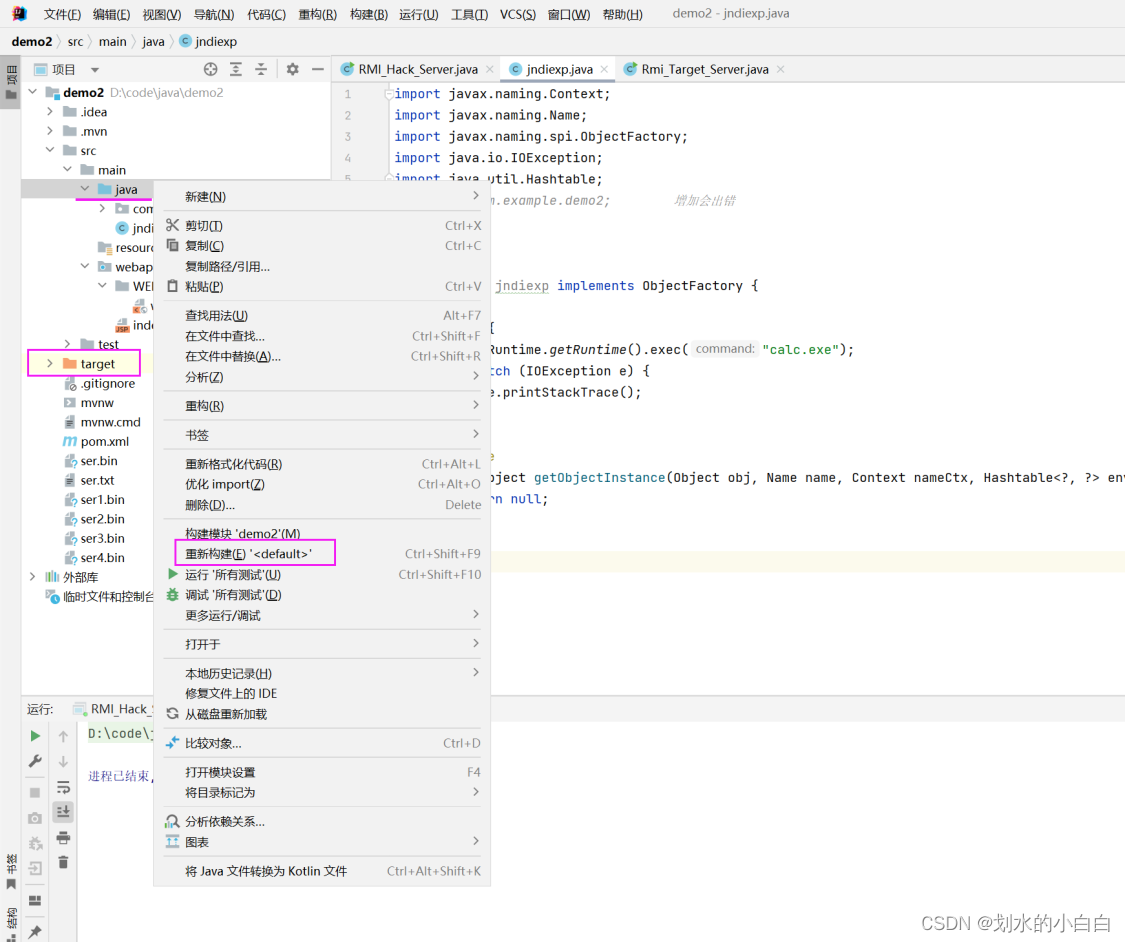Open the project view dropdown arrow
The image size is (1125, 942).
(95, 70)
